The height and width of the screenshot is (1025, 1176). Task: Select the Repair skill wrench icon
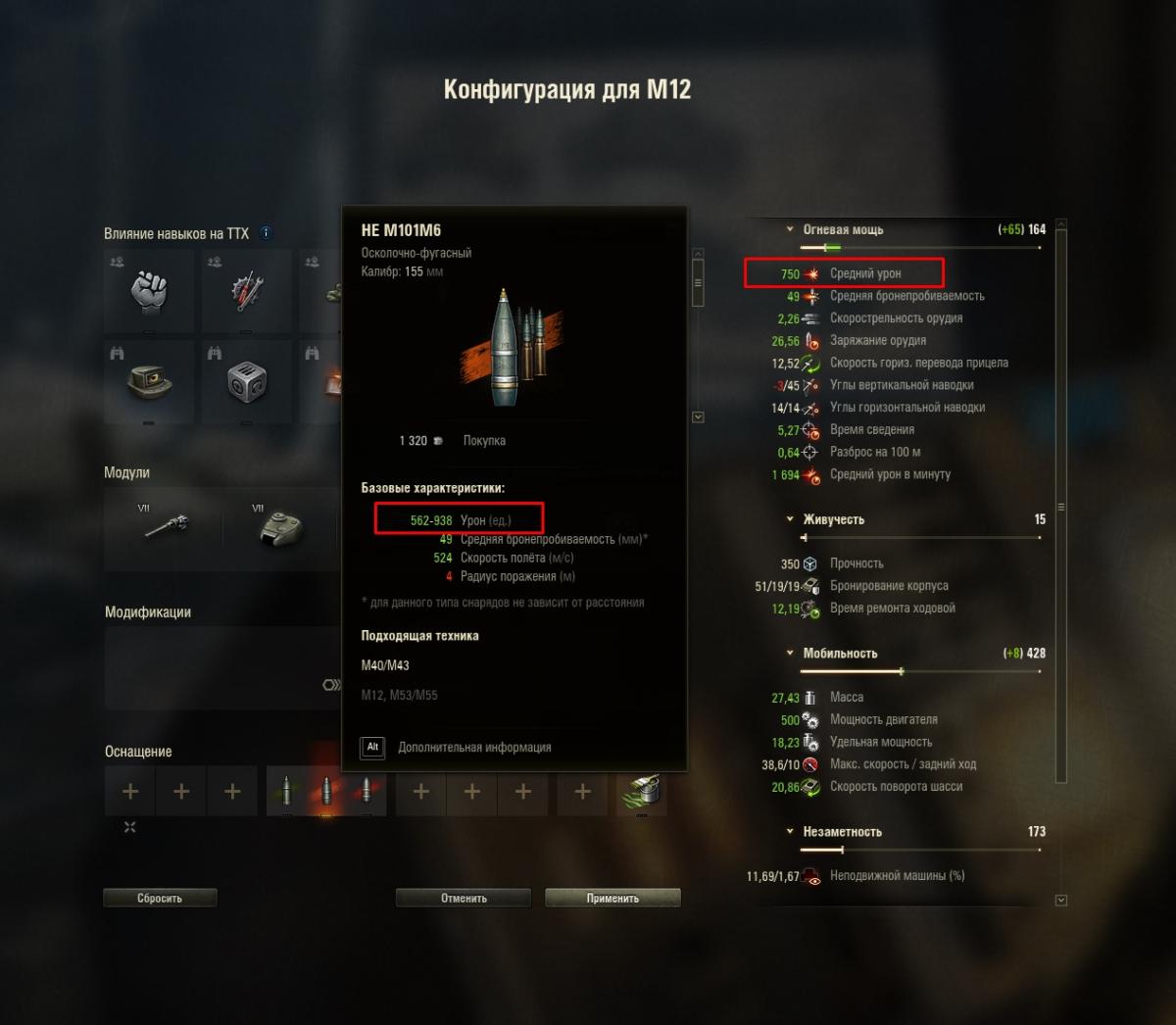click(246, 292)
